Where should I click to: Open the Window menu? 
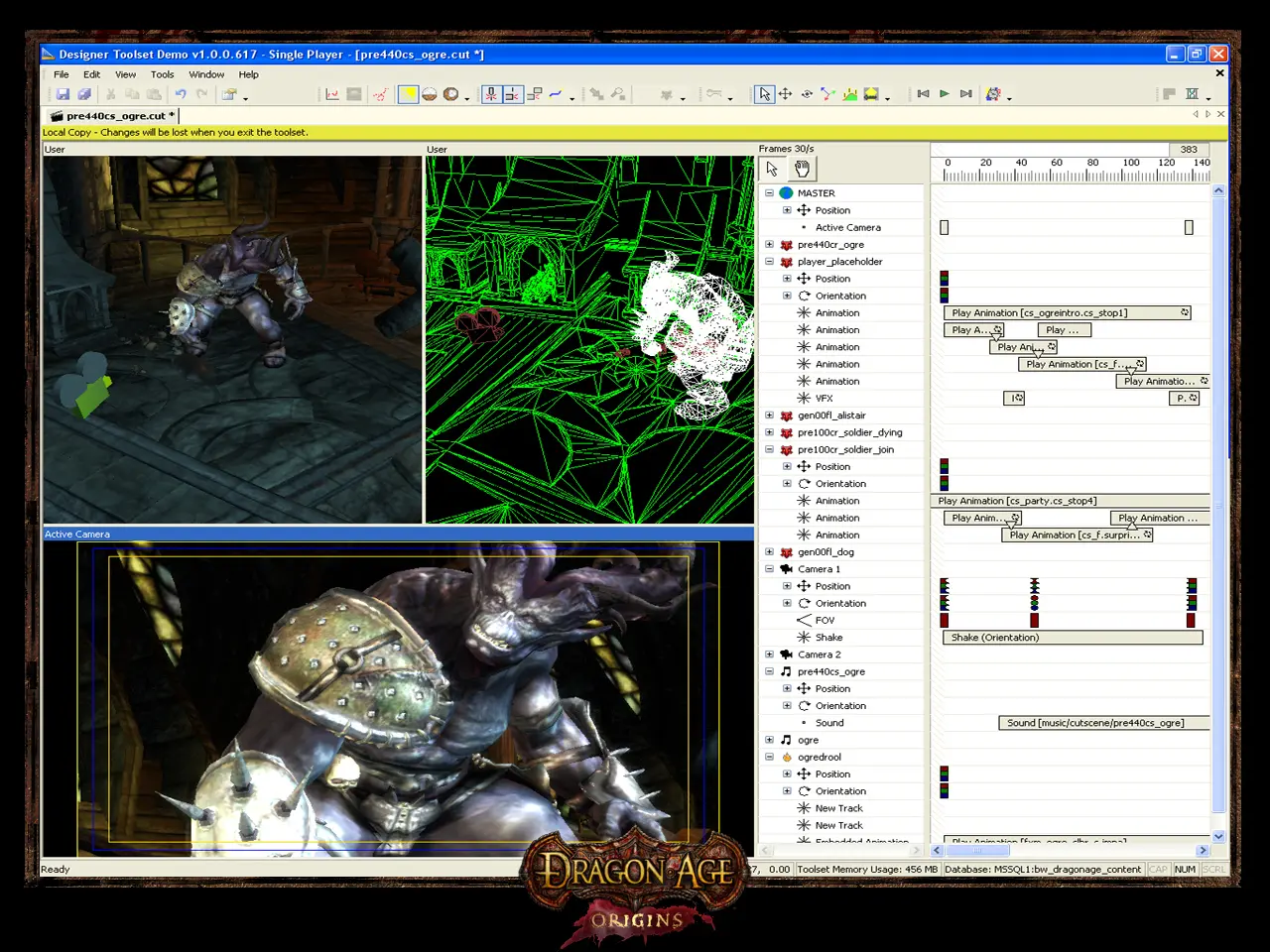click(x=206, y=74)
